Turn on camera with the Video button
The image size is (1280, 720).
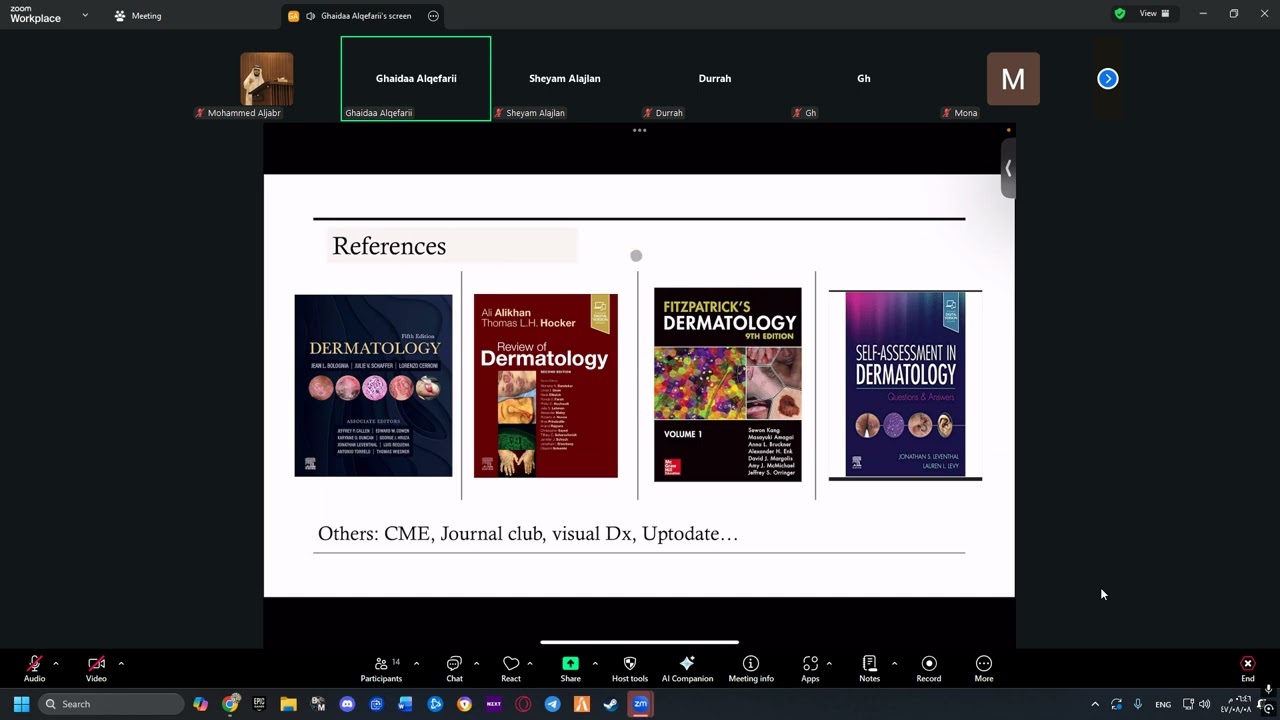pos(96,668)
